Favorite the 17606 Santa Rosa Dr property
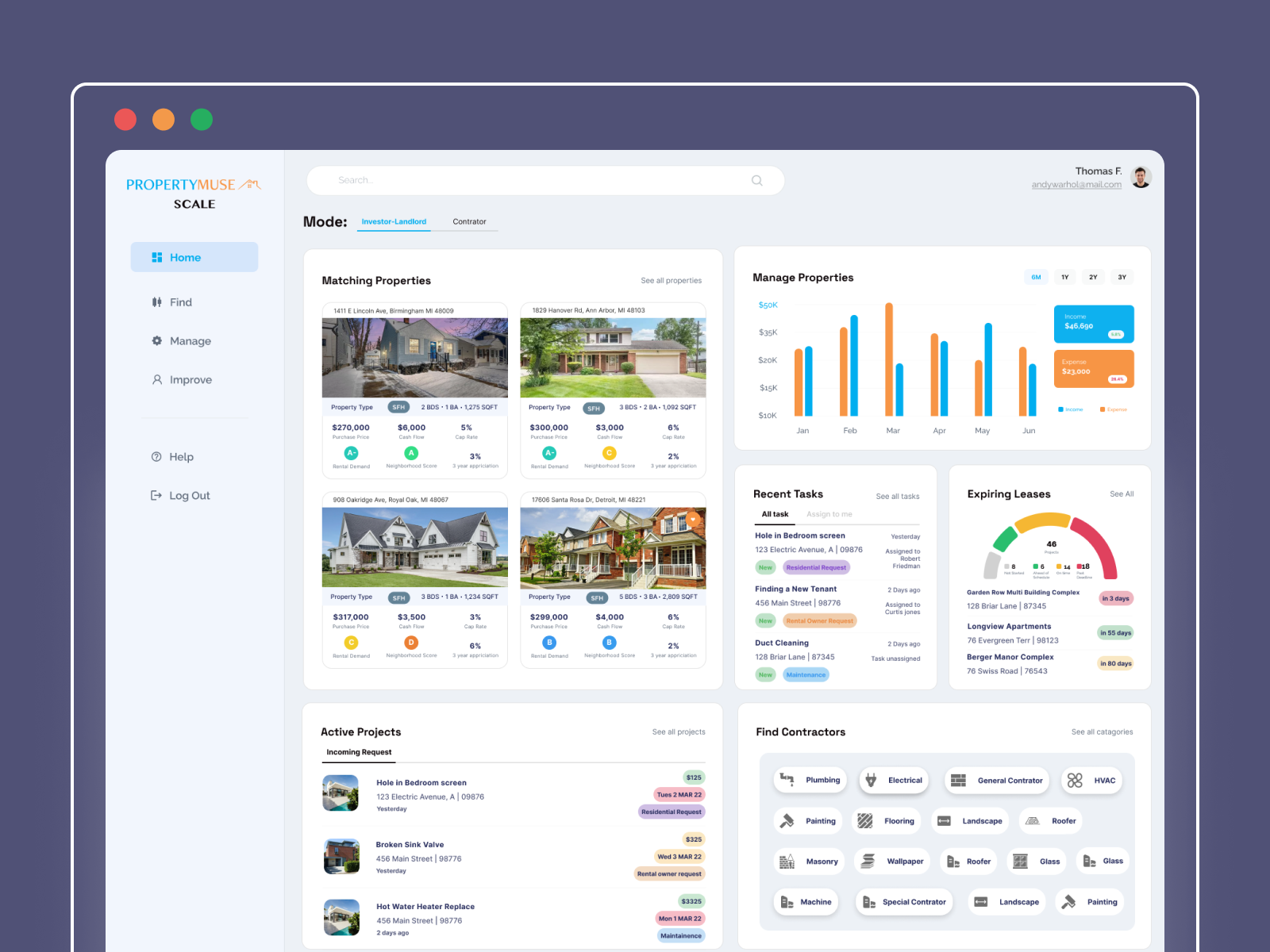This screenshot has height=952, width=1270. [x=693, y=520]
